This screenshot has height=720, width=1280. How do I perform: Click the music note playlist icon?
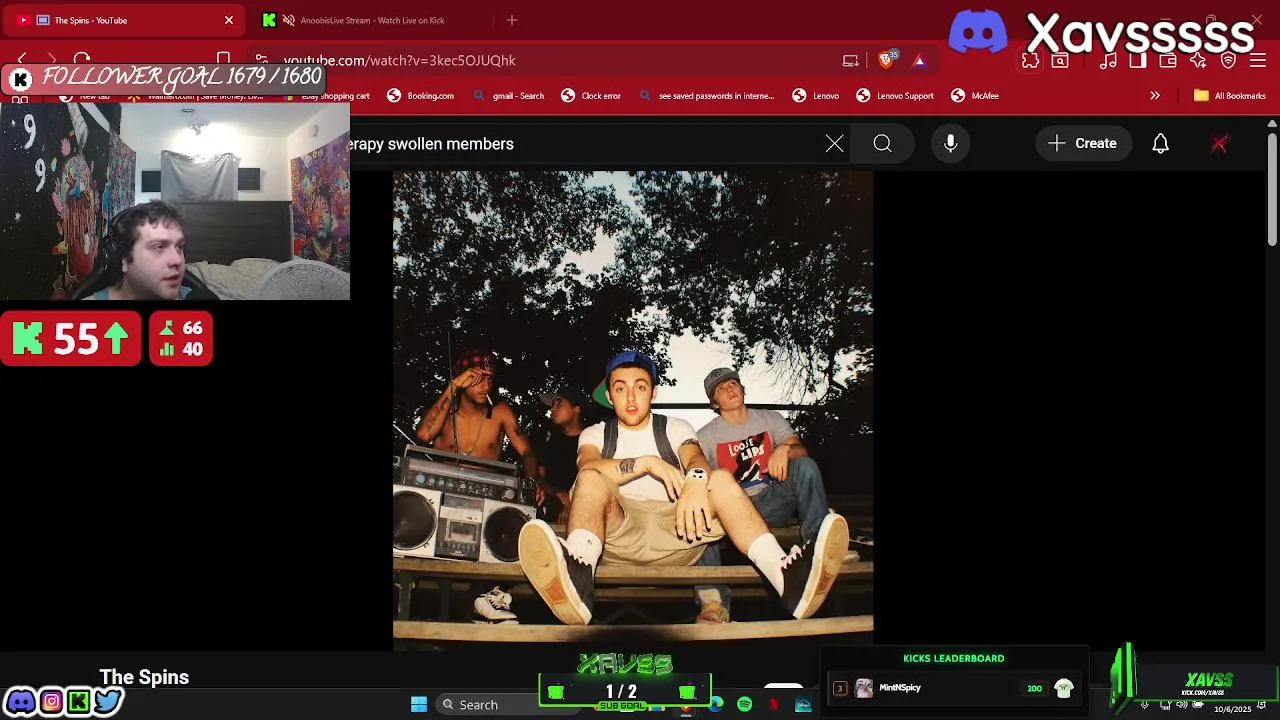(1108, 61)
